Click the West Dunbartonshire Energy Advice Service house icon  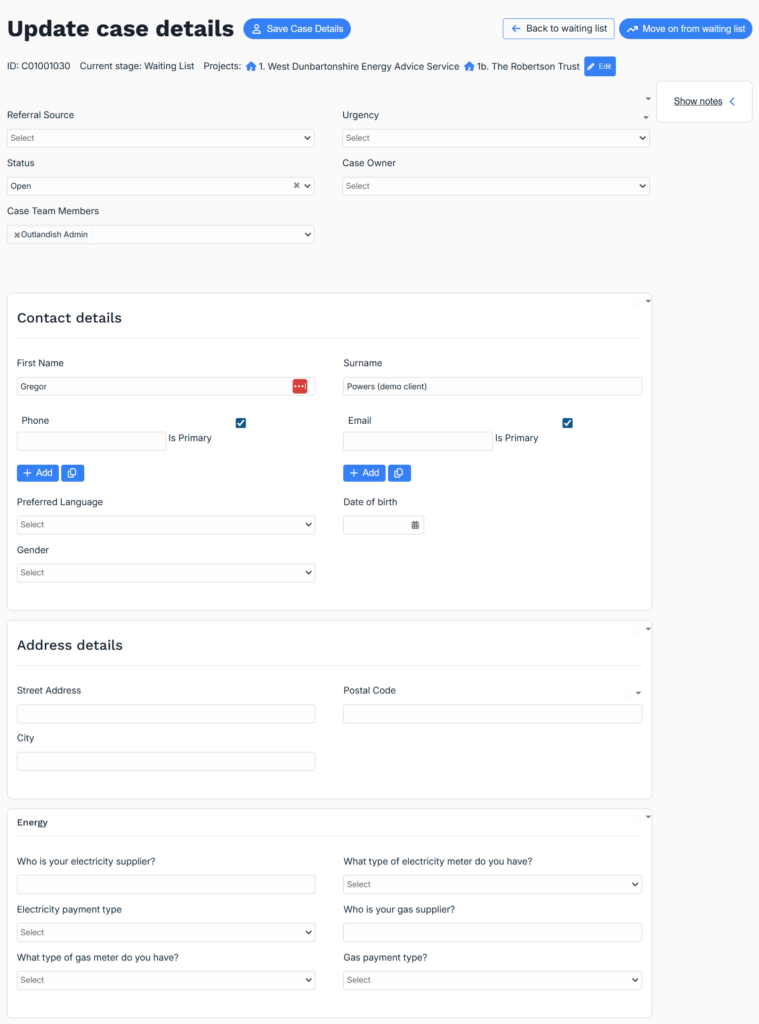click(x=251, y=67)
